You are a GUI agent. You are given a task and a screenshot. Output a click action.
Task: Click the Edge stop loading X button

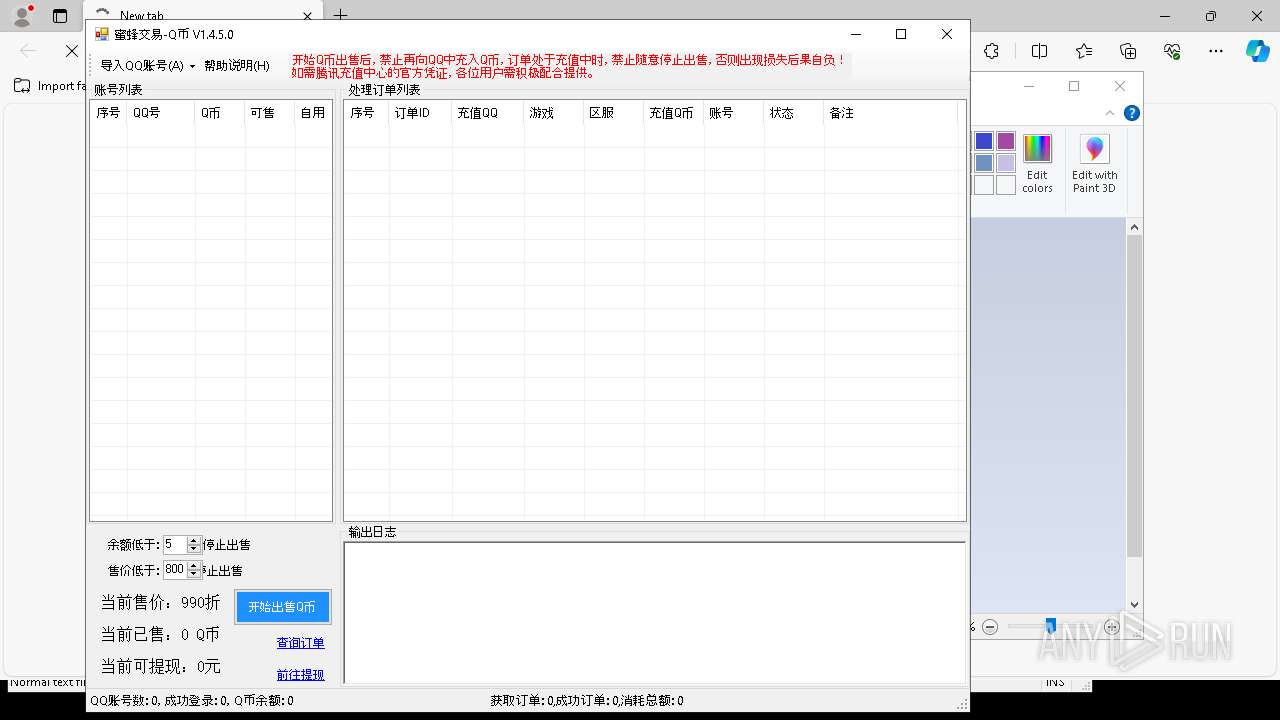tap(72, 50)
